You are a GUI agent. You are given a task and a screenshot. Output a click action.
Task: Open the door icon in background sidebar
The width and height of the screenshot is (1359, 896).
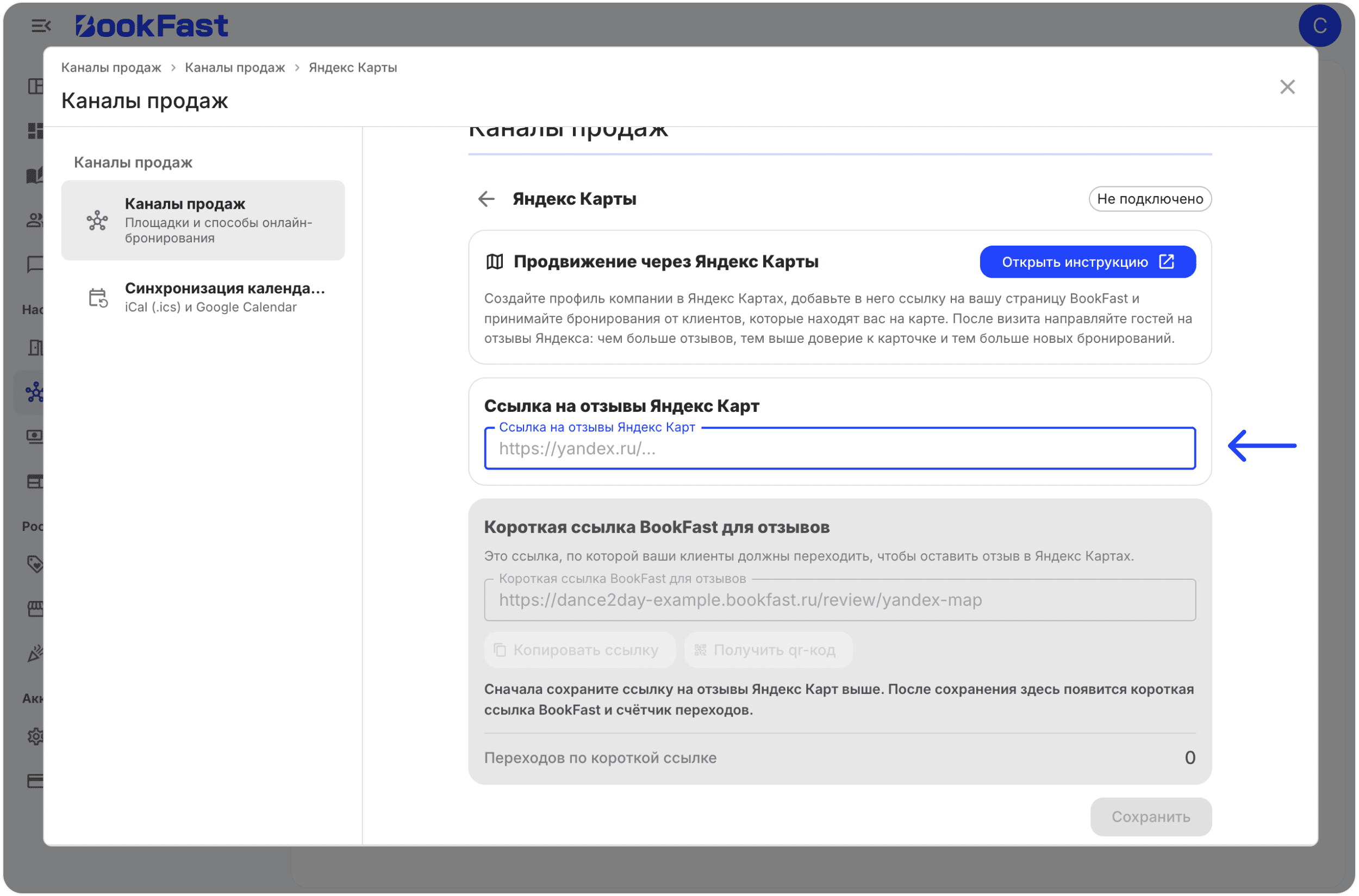point(35,347)
